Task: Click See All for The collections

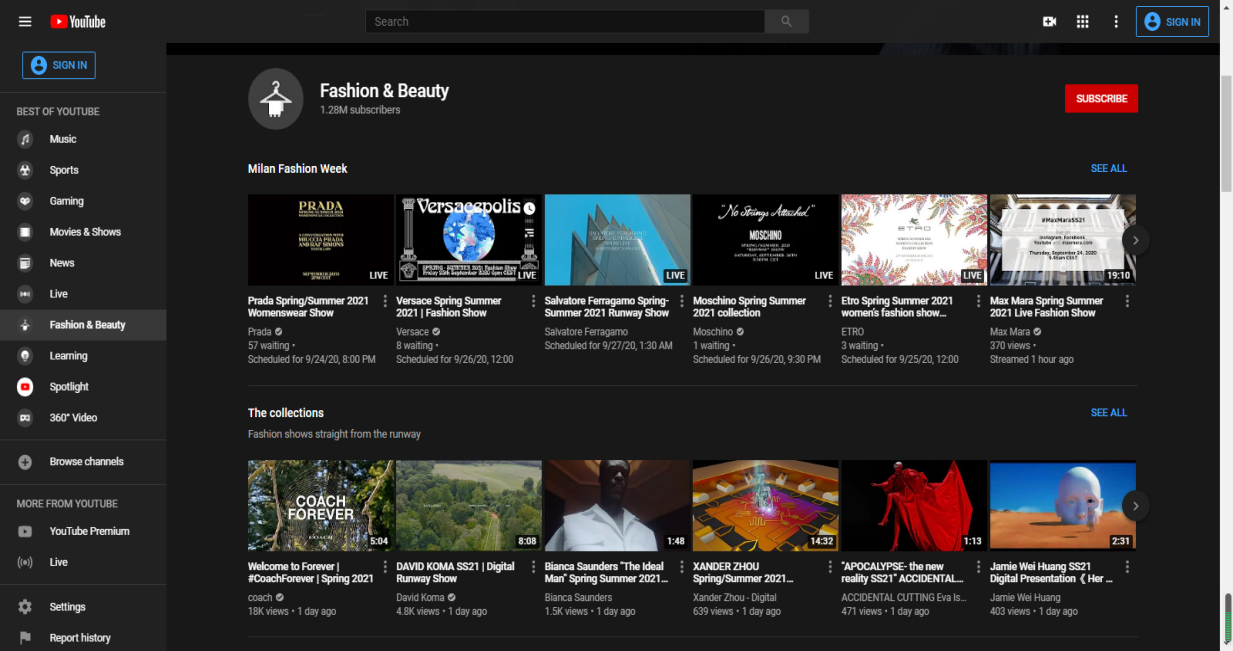Action: (1108, 413)
